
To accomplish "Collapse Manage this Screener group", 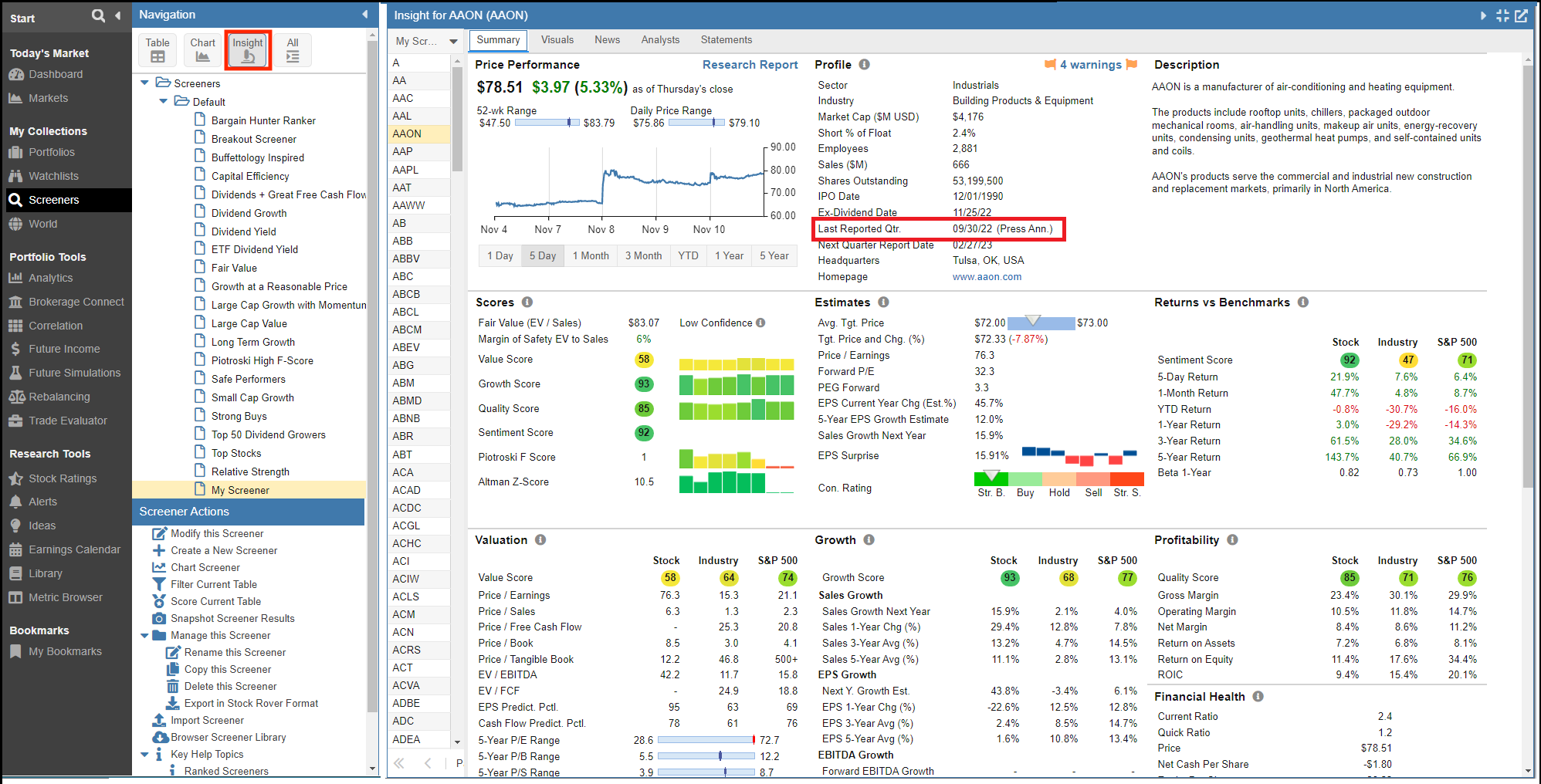I will (x=144, y=636).
